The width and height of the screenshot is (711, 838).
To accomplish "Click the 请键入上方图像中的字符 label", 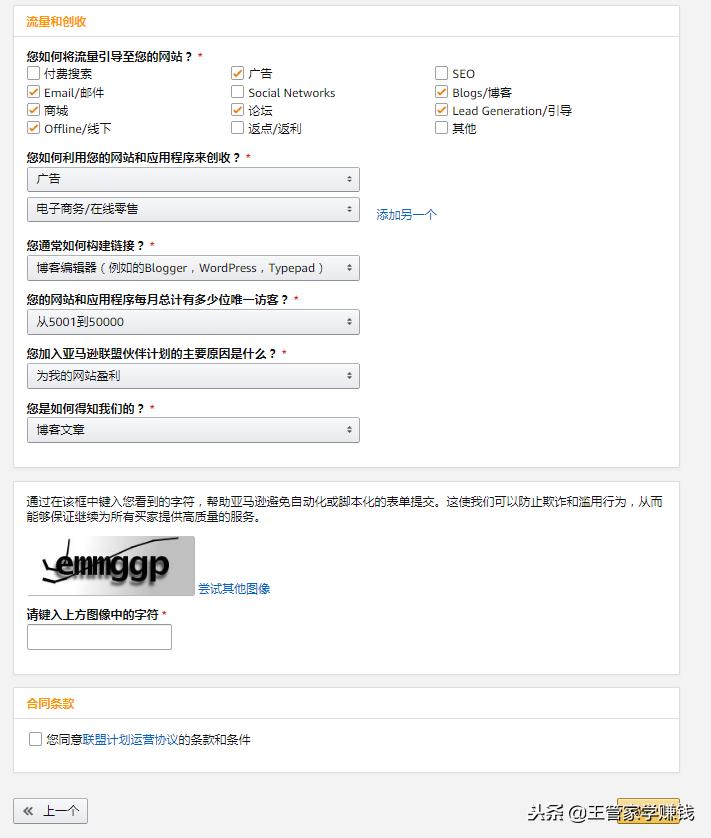I will (x=92, y=615).
